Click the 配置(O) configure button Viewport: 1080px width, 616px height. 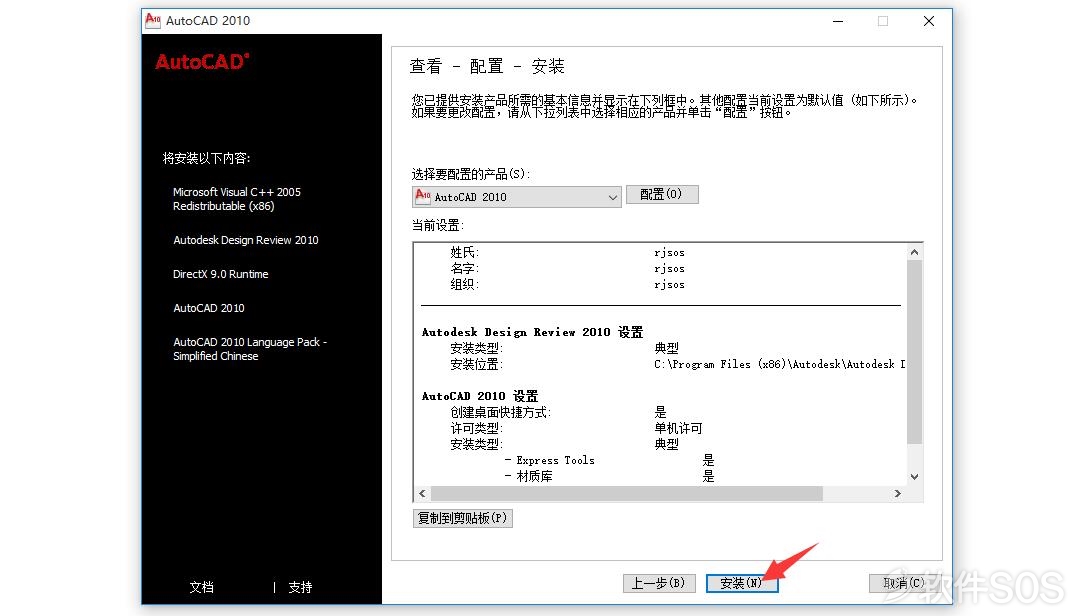coord(662,194)
